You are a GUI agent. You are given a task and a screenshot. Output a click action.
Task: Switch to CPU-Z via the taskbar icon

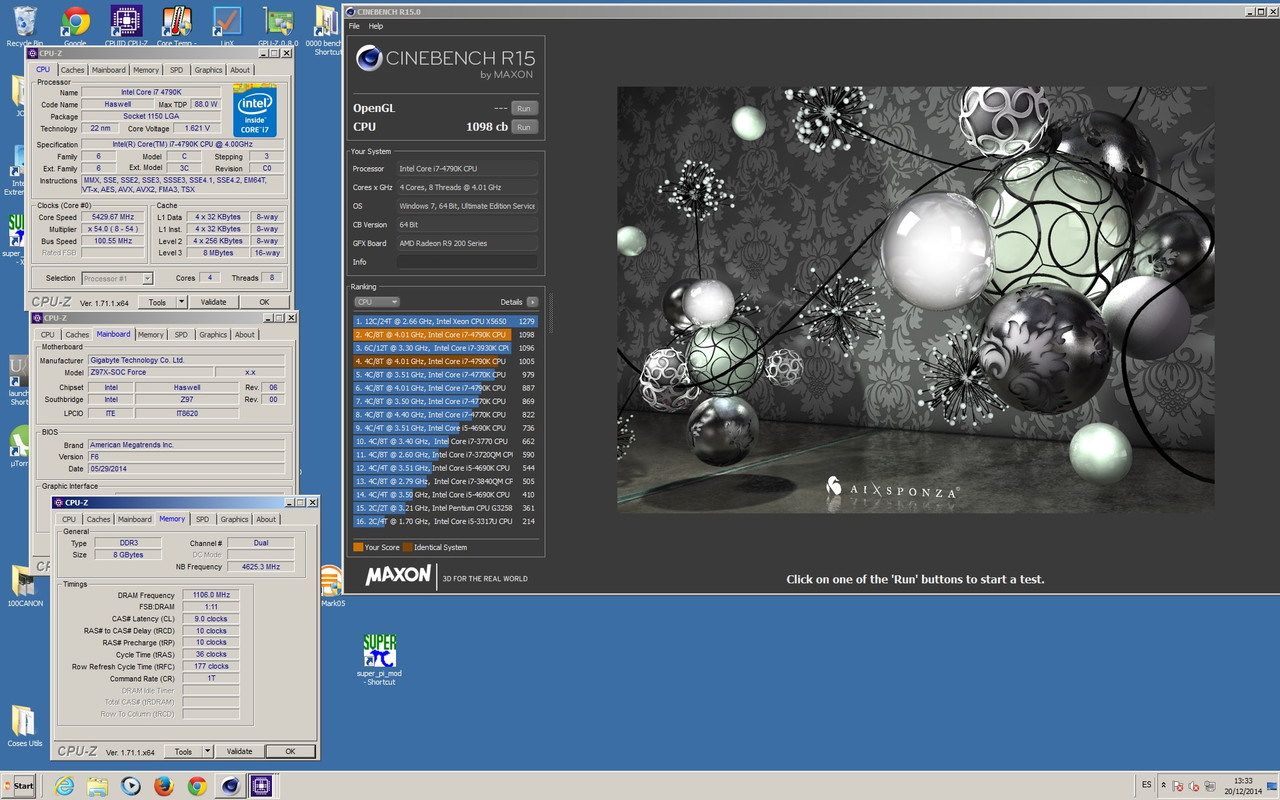coord(261,786)
